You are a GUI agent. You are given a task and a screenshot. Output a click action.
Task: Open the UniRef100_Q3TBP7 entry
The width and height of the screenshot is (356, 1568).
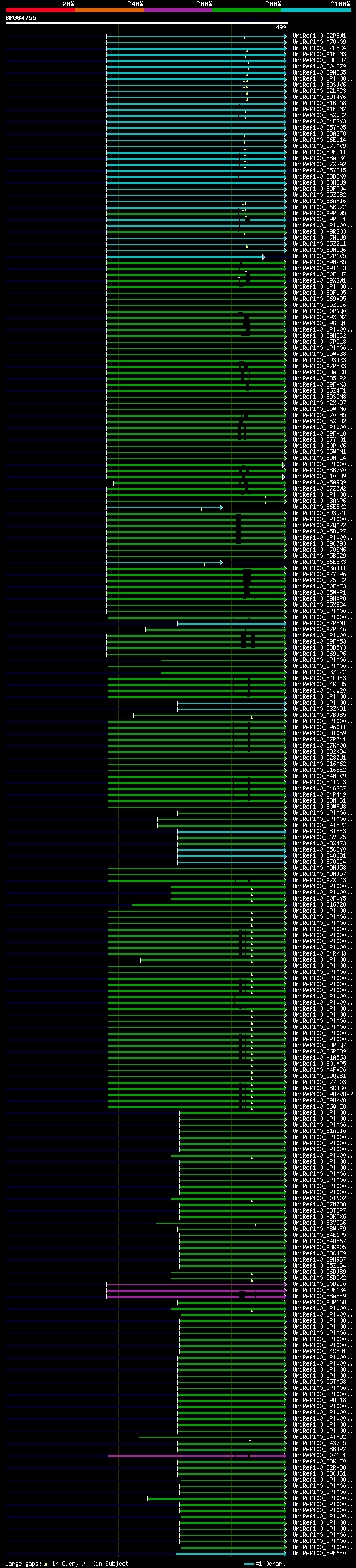[319, 1211]
